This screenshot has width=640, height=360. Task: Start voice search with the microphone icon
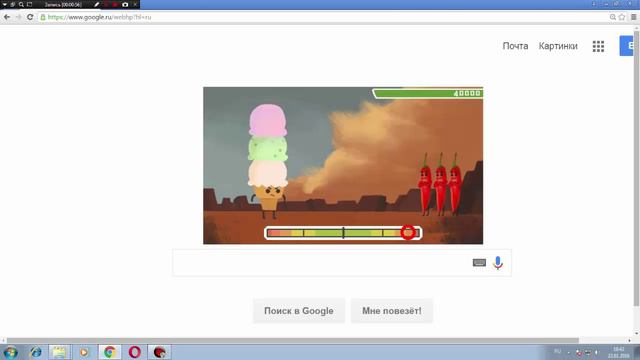pyautogui.click(x=498, y=263)
